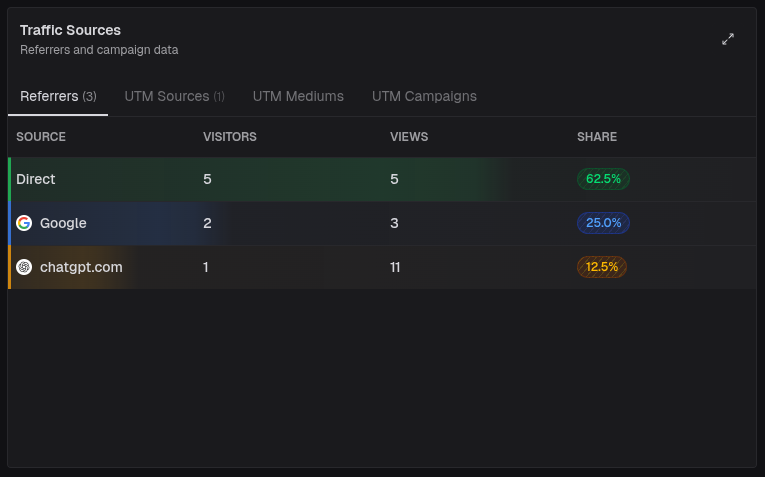The height and width of the screenshot is (477, 765).
Task: Click the chatgpt.com logo icon
Action: point(24,267)
